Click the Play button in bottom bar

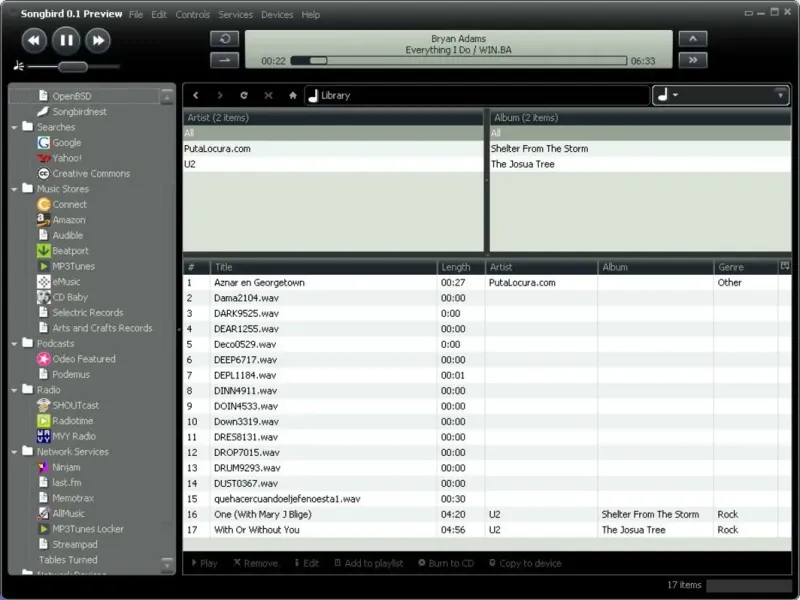(x=204, y=563)
